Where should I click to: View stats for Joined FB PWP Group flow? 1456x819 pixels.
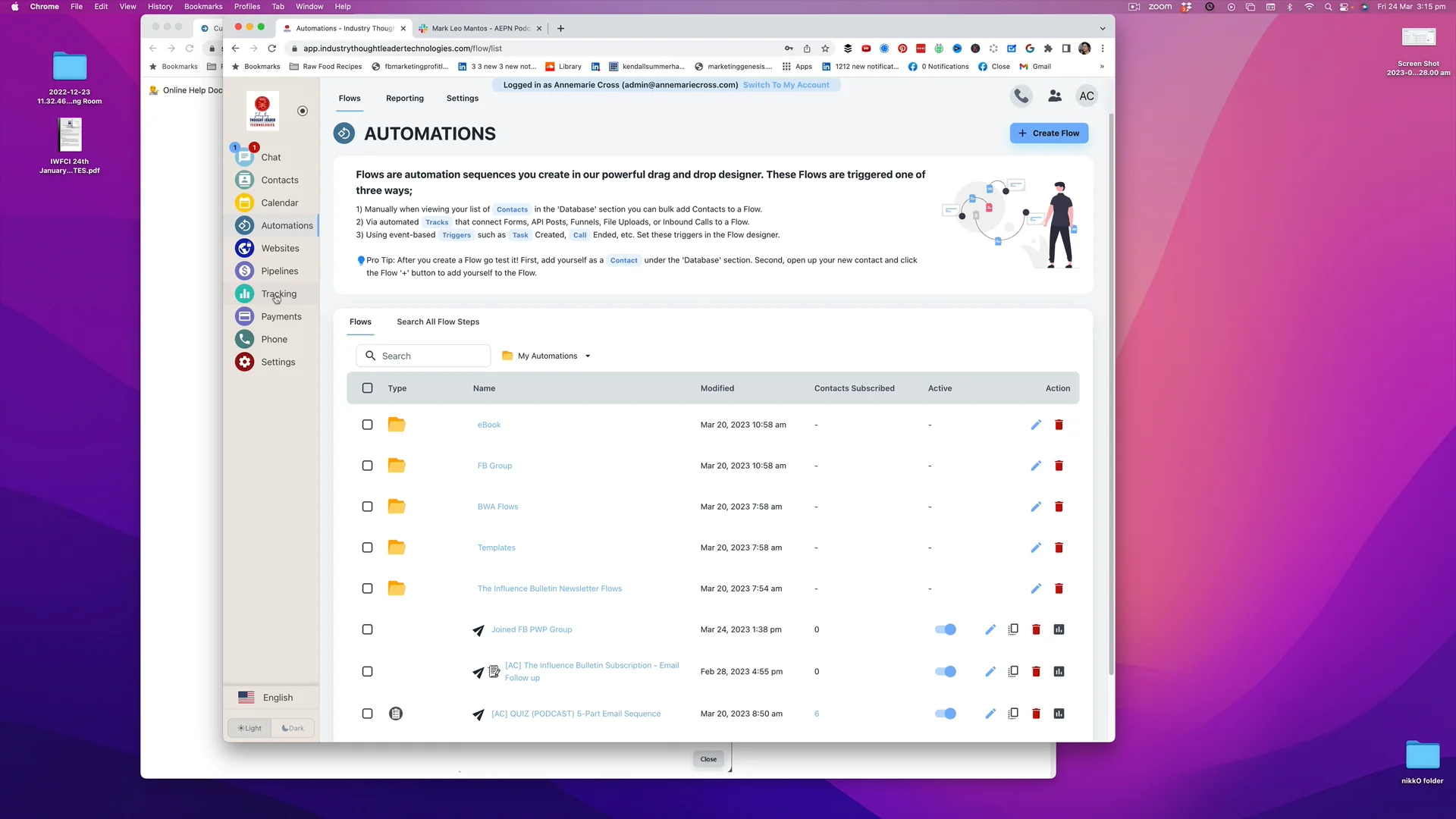click(1059, 629)
